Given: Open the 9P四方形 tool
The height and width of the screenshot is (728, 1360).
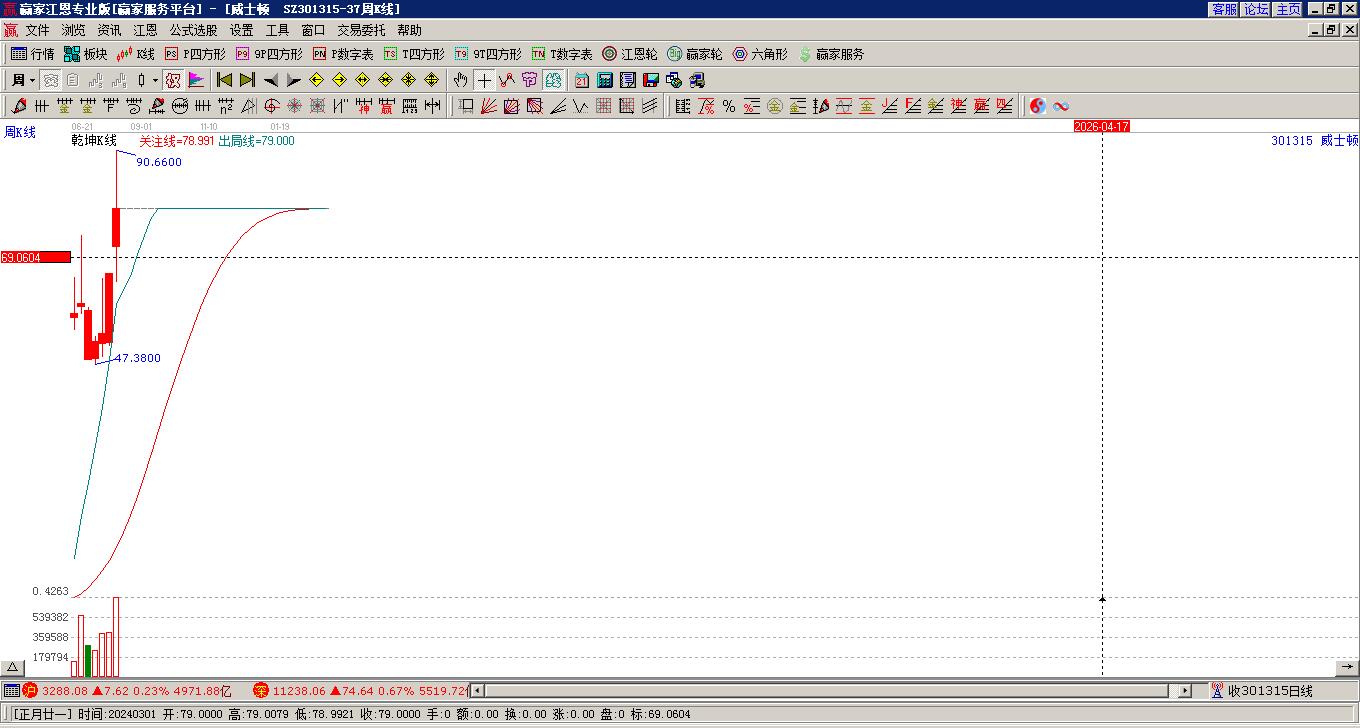Looking at the screenshot, I should pos(269,54).
